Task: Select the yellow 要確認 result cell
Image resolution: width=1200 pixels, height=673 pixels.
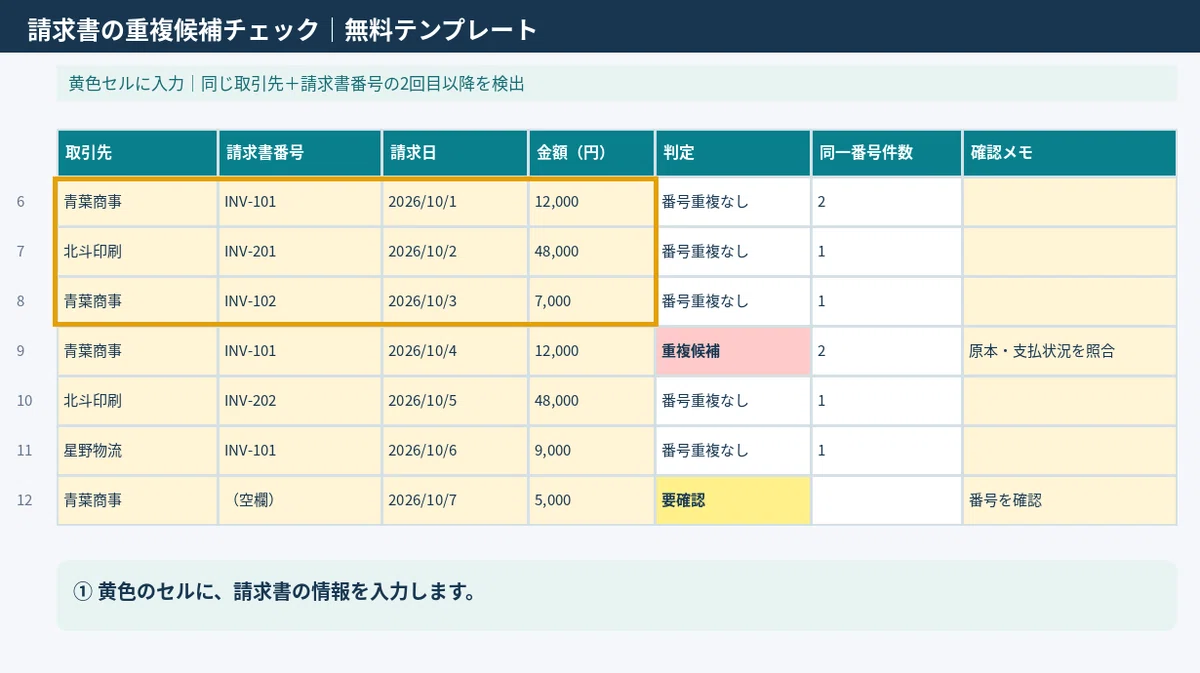Action: tap(733, 500)
